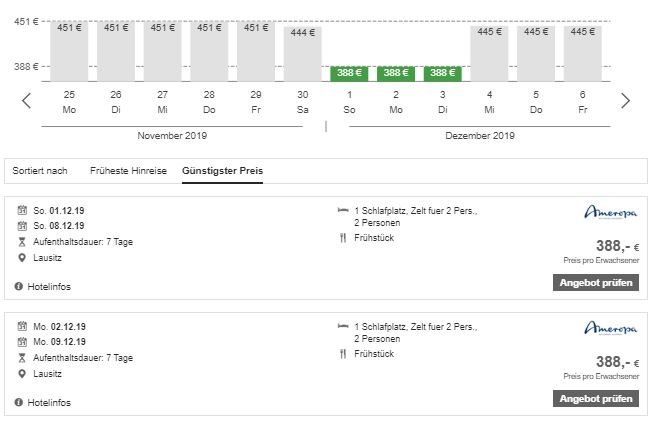Click the info icon in second offer
This screenshot has height=423, width=657.
19,403
